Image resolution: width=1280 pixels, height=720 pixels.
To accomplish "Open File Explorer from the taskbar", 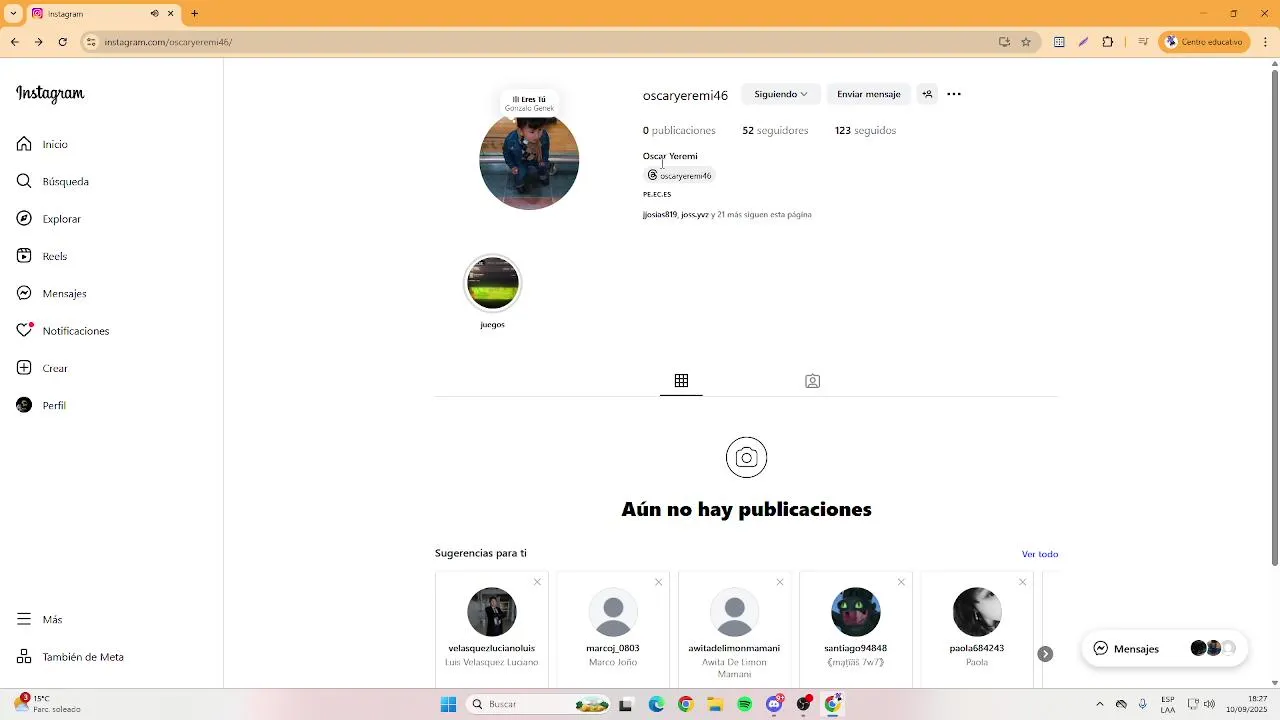I will point(715,704).
